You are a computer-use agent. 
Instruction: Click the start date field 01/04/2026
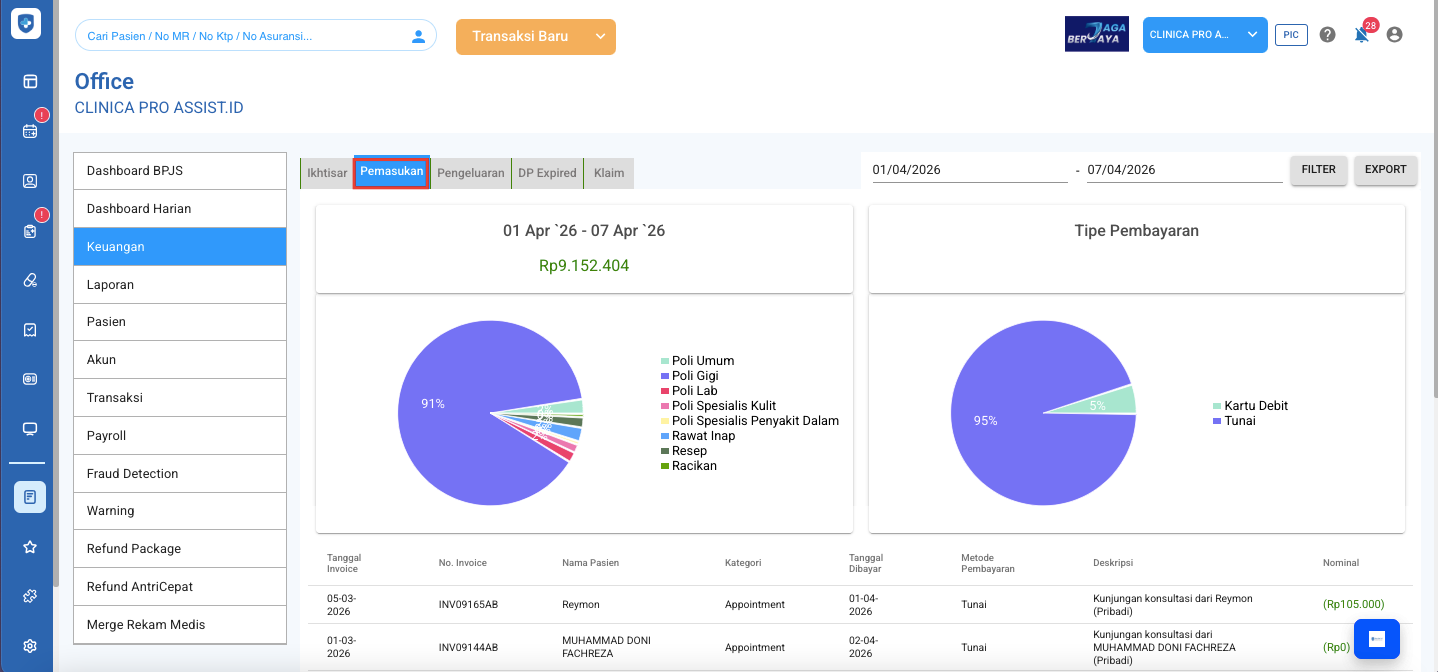(x=967, y=170)
